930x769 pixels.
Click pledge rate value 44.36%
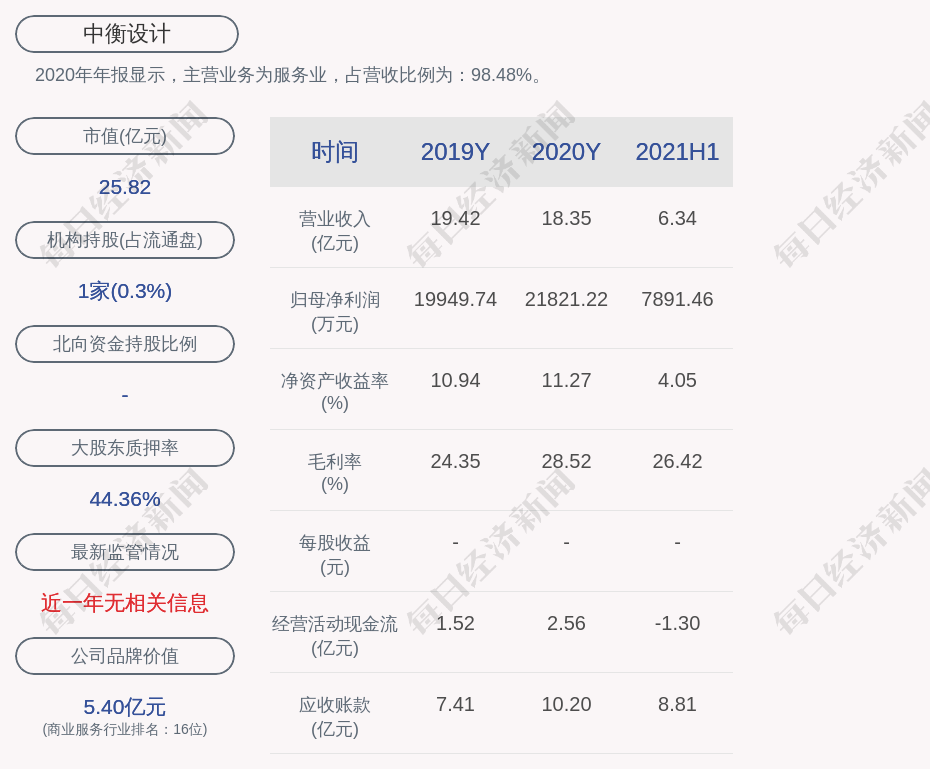(125, 499)
